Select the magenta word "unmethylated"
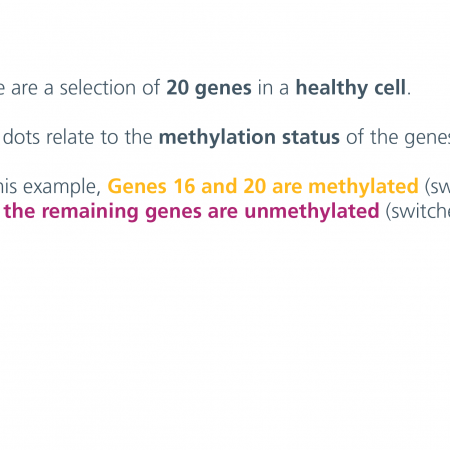The width and height of the screenshot is (450, 450). point(312,211)
